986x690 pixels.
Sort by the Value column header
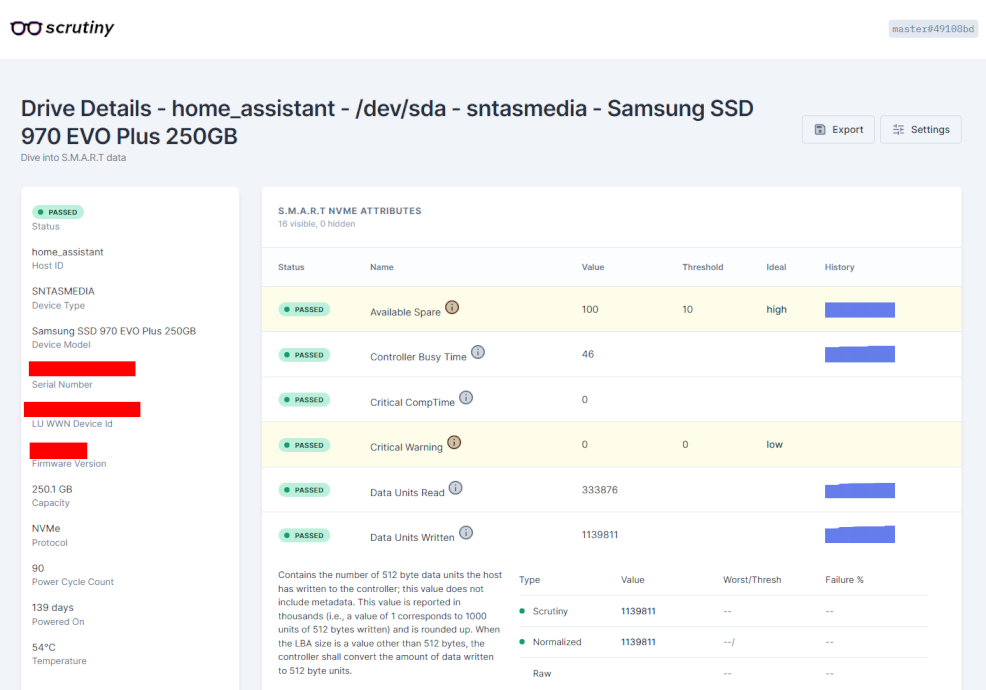[593, 267]
